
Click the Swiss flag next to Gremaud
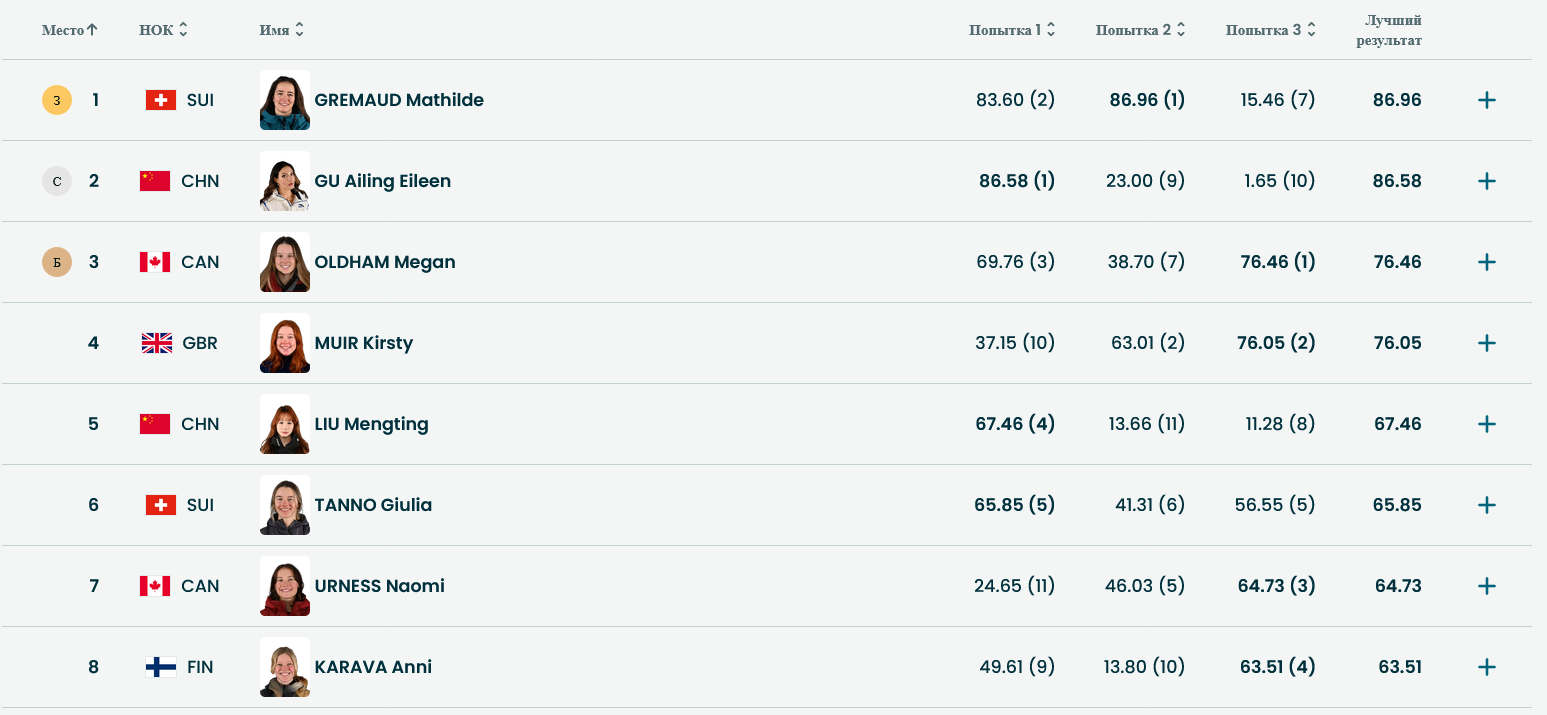coord(161,100)
